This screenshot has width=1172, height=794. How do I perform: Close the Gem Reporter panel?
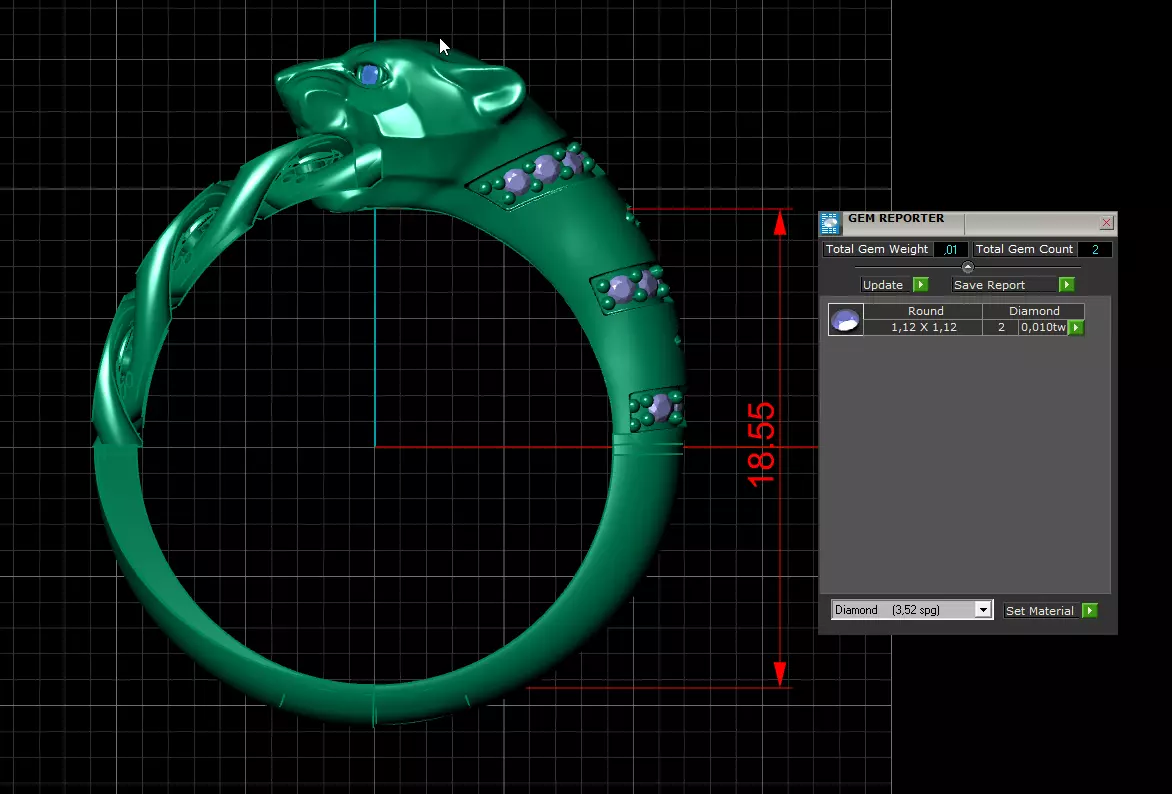point(1106,223)
